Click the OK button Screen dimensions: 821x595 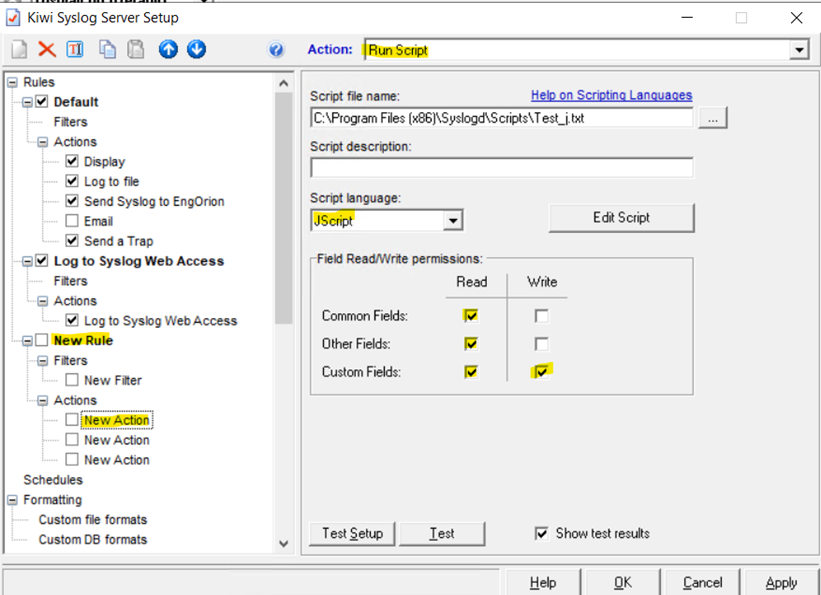pyautogui.click(x=623, y=582)
